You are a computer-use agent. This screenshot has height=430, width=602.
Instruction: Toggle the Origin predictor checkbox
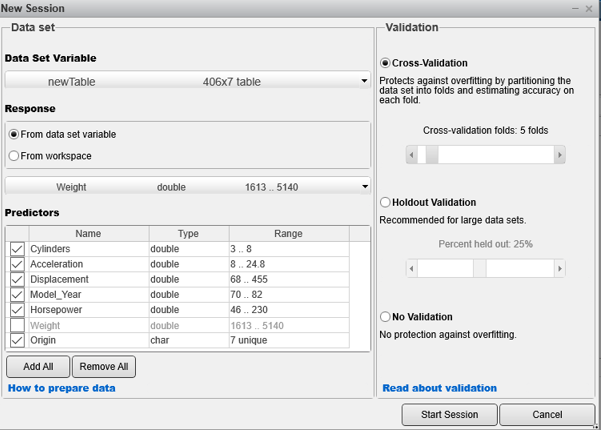click(17, 341)
